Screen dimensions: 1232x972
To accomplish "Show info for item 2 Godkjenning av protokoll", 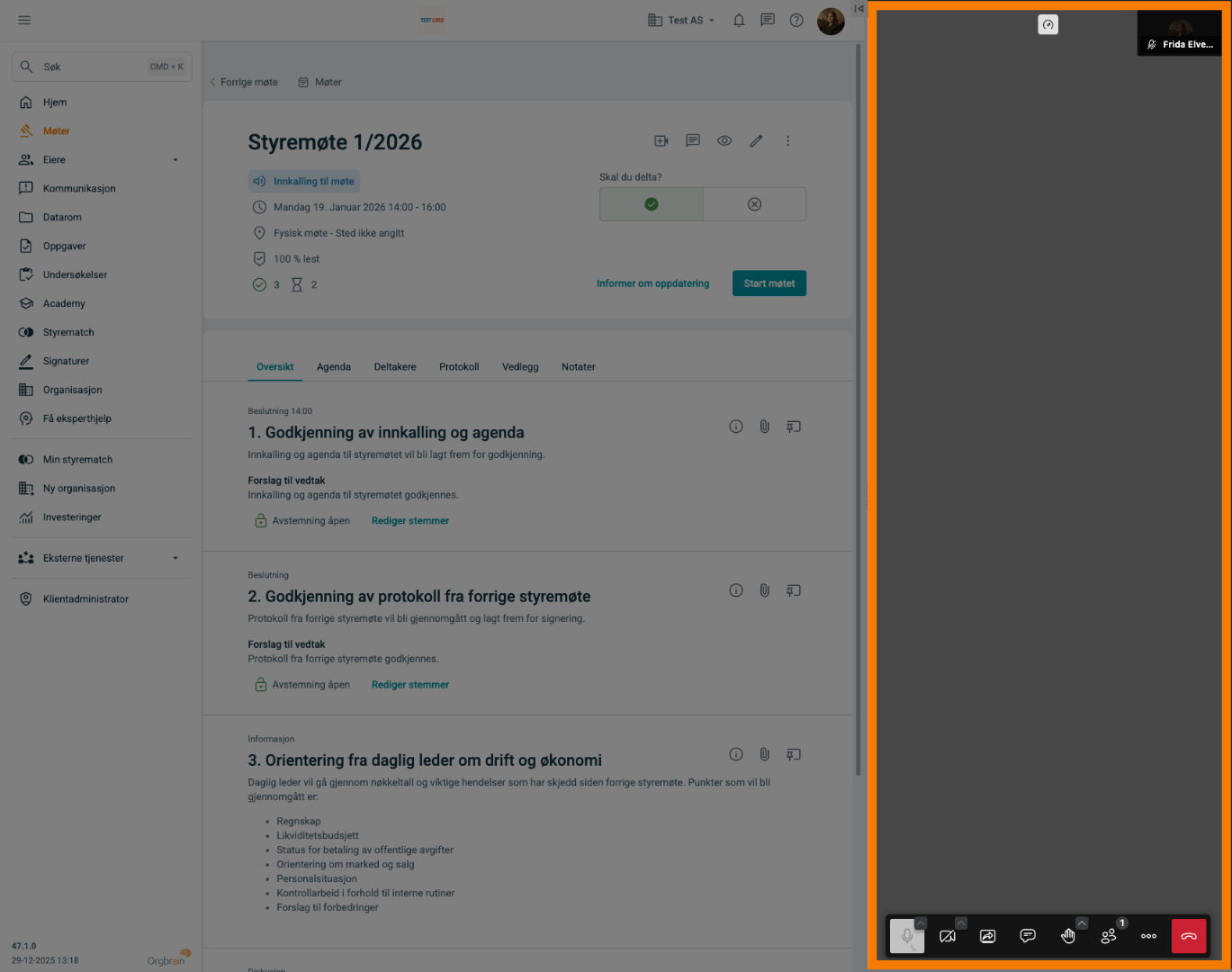I will tap(736, 590).
